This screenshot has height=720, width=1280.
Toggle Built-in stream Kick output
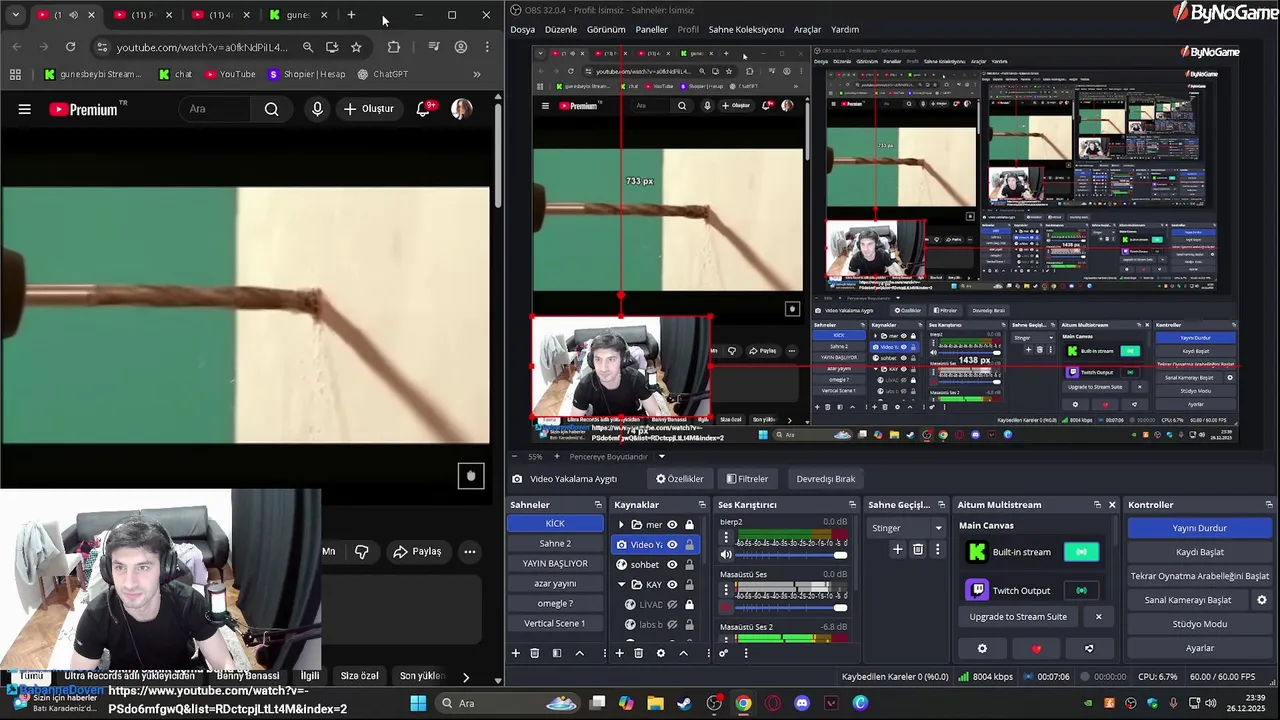(1081, 552)
